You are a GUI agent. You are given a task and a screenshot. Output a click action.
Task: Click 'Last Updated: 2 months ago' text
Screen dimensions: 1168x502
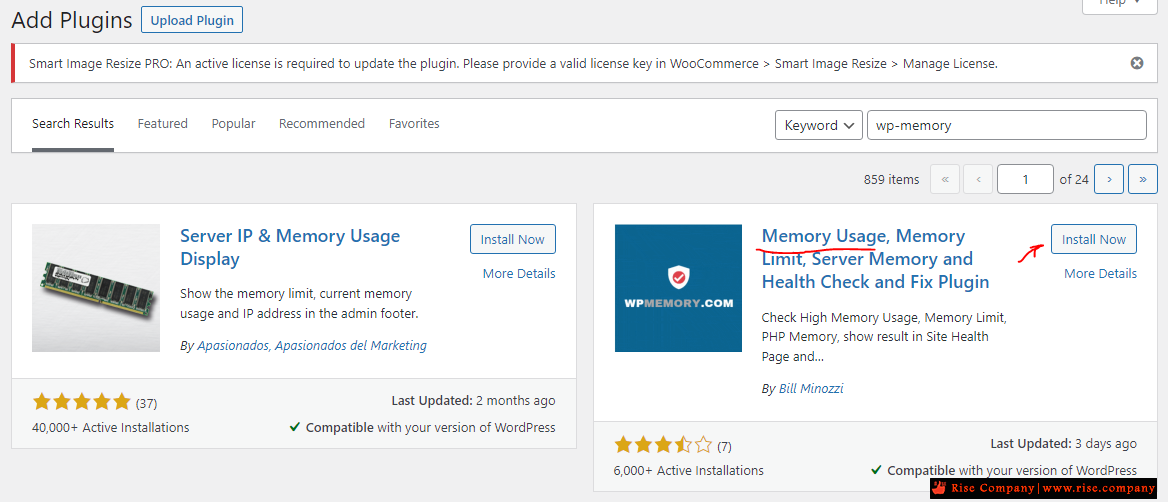click(474, 401)
